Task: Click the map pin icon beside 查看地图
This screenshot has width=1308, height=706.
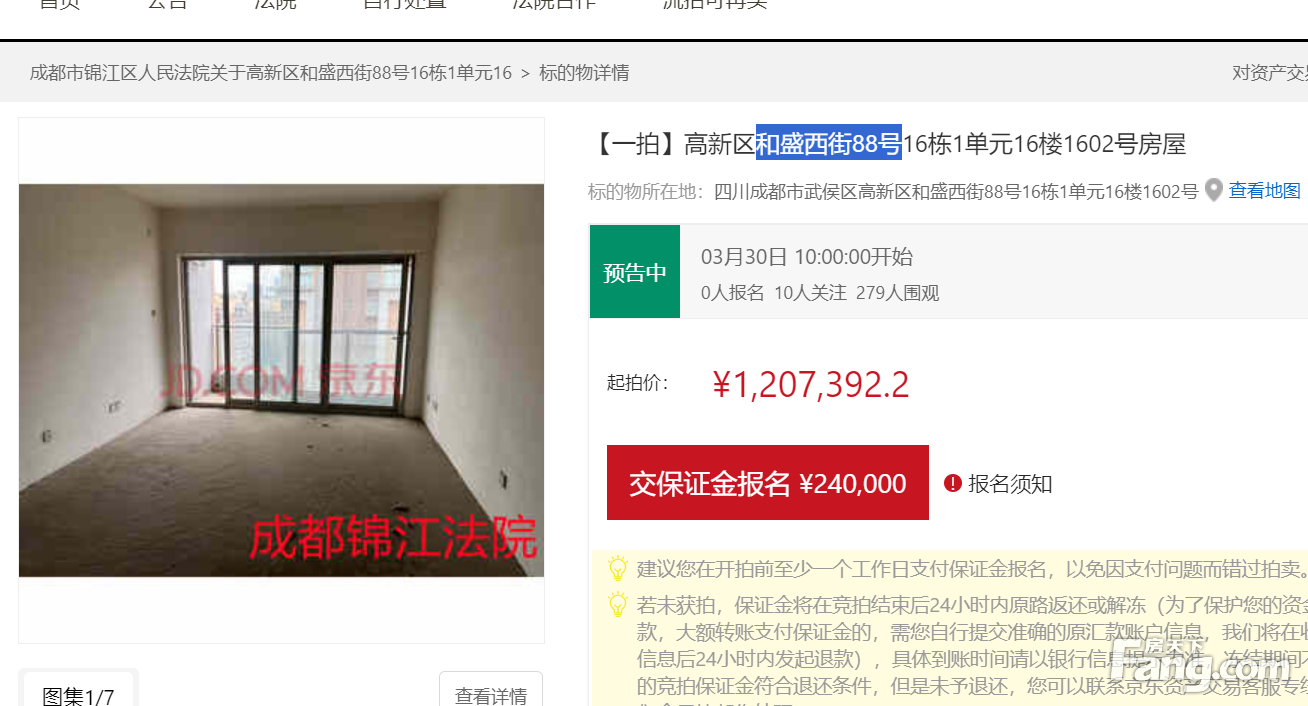Action: (x=1213, y=190)
